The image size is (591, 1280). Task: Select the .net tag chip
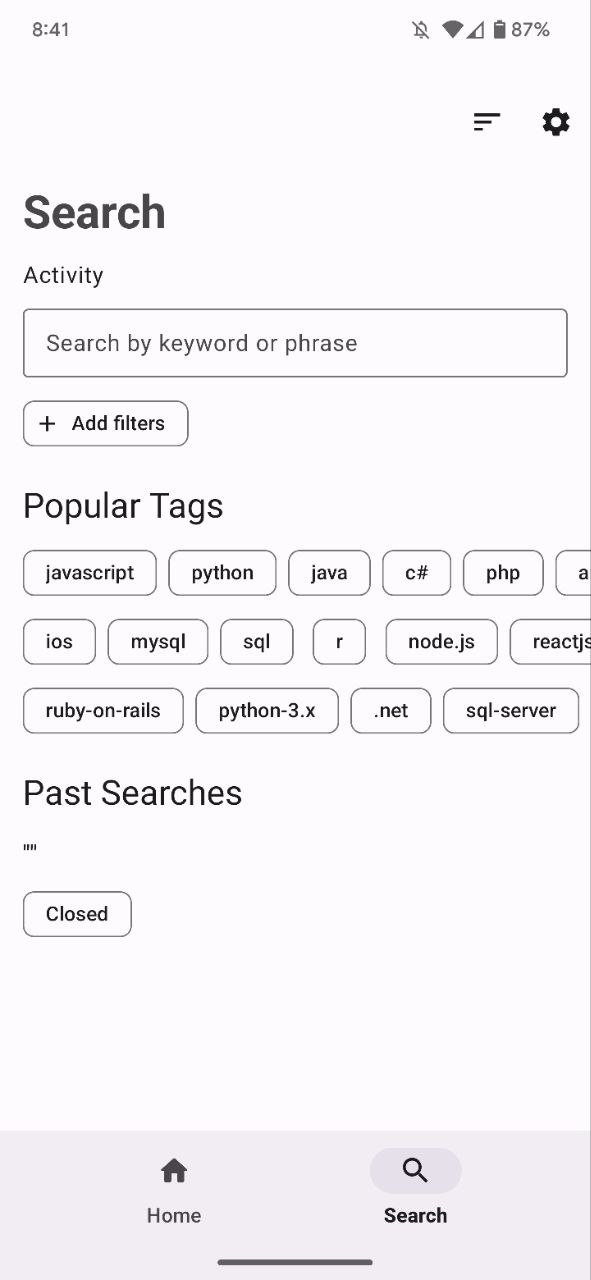point(391,711)
